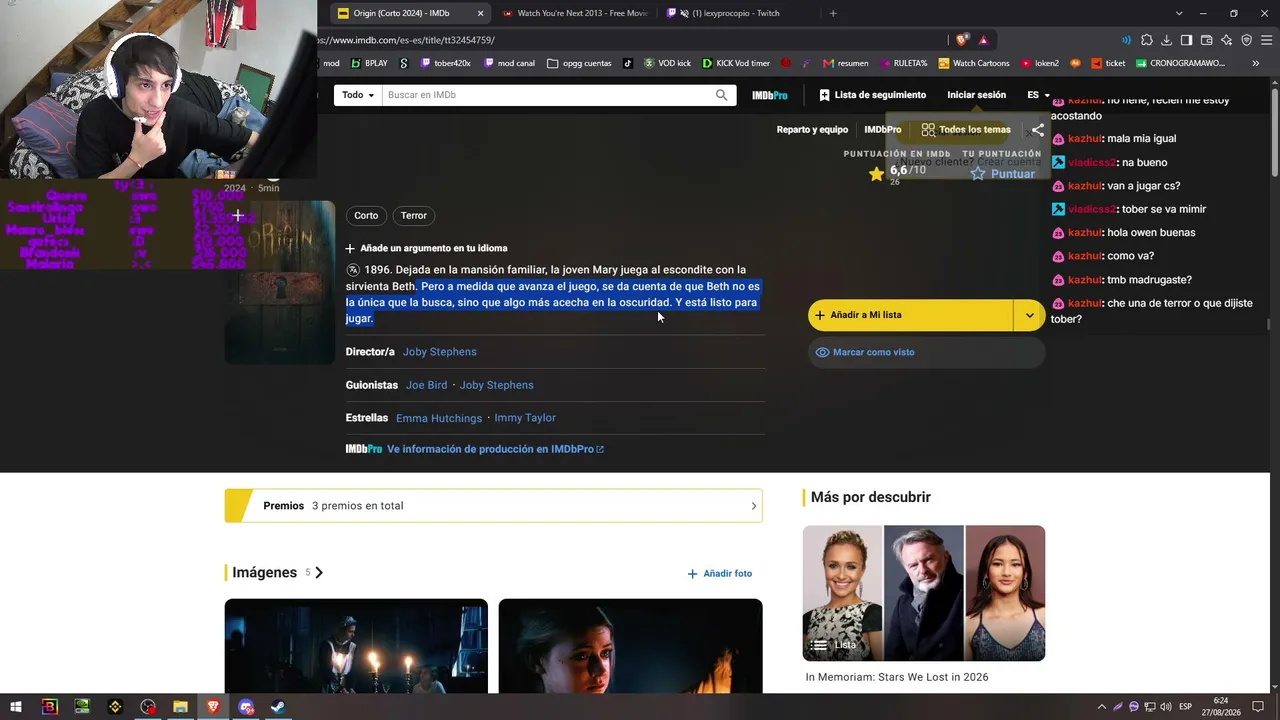Show hidden system tray icons
Viewport: 1280px width, 720px height.
coord(1102,707)
